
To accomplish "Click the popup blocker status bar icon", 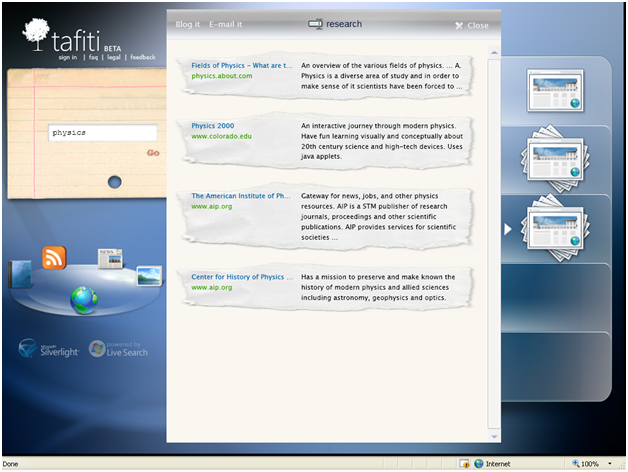I will pyautogui.click(x=464, y=464).
